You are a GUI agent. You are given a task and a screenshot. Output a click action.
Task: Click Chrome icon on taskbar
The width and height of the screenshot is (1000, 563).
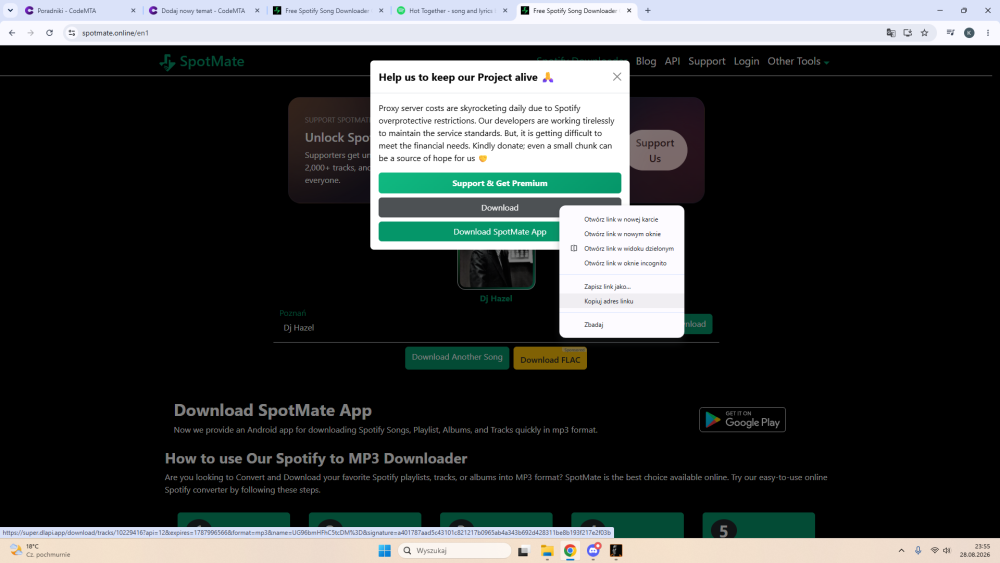(570, 550)
